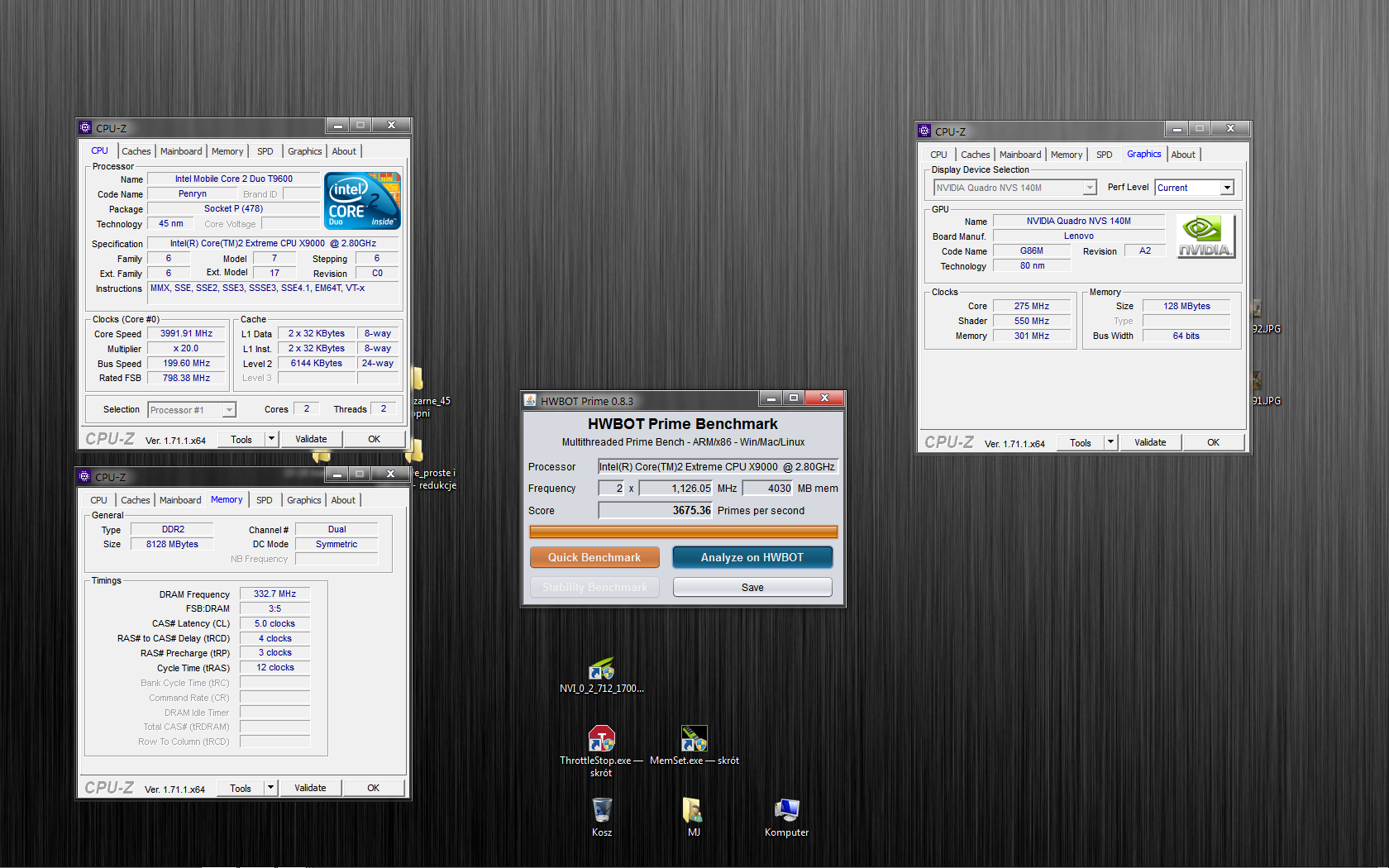Image resolution: width=1389 pixels, height=868 pixels.
Task: Click Bus Speed value 199.60 MHz
Action: click(x=187, y=363)
